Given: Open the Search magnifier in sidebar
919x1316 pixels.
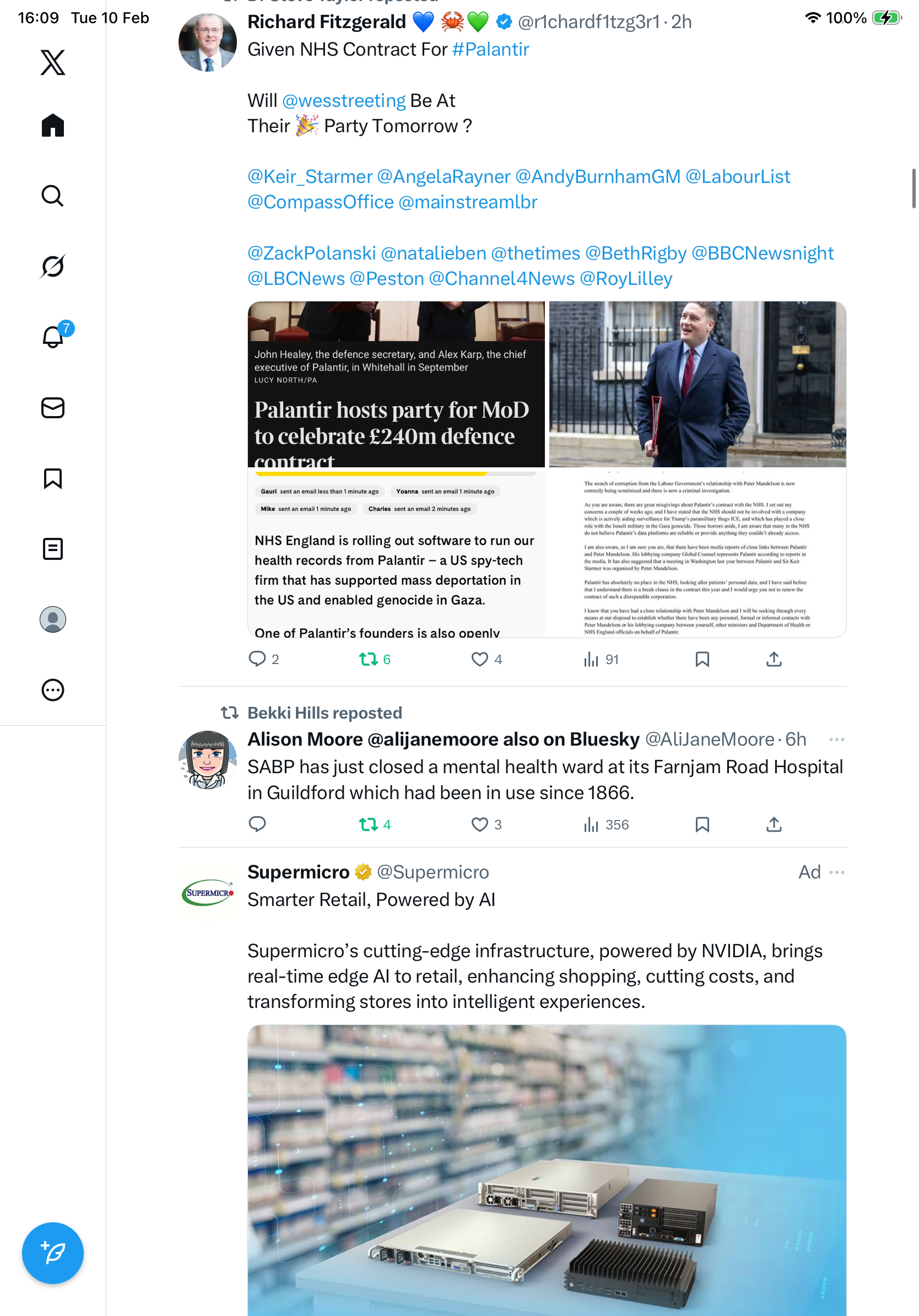Looking at the screenshot, I should coord(53,196).
